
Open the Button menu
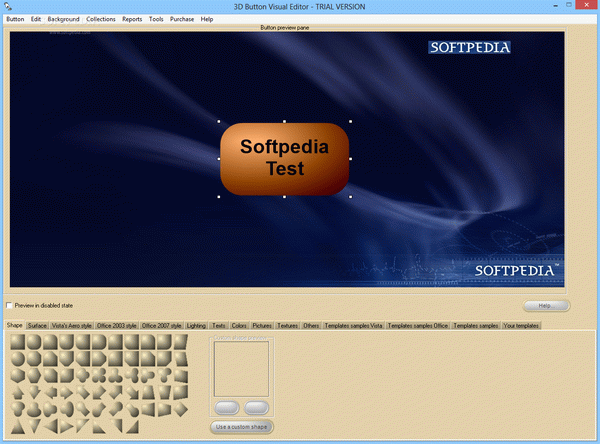click(15, 19)
